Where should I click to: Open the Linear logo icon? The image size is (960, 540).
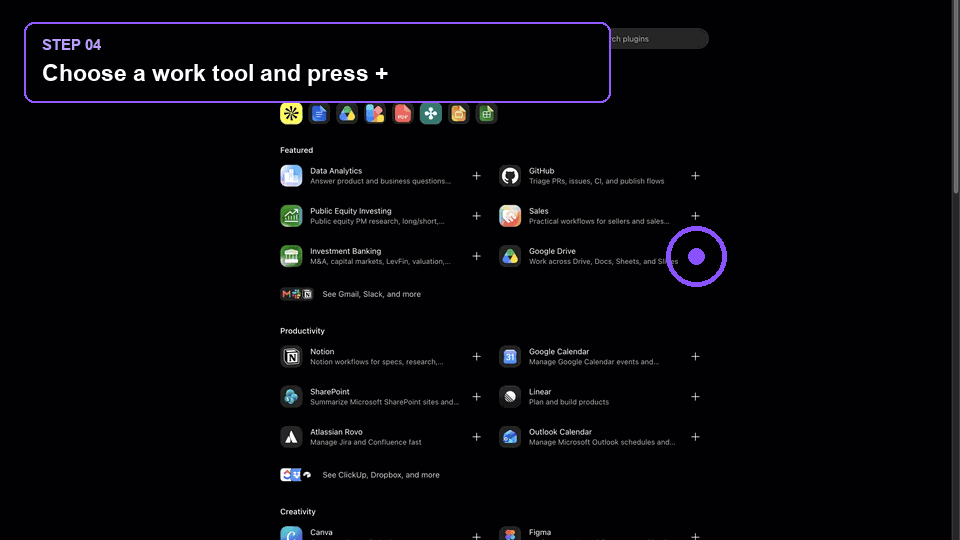click(510, 397)
